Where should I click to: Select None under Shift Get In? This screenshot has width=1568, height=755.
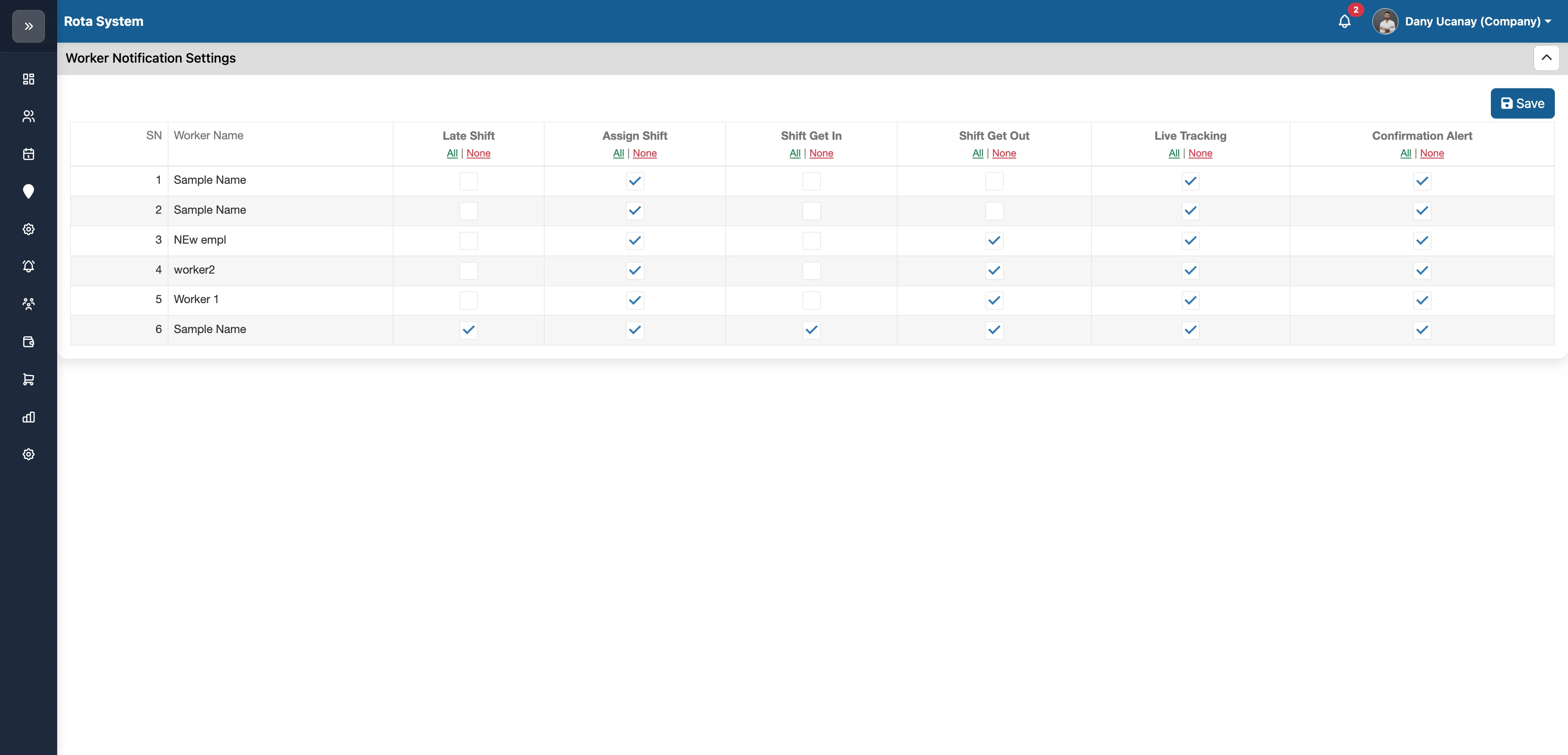pyautogui.click(x=820, y=153)
